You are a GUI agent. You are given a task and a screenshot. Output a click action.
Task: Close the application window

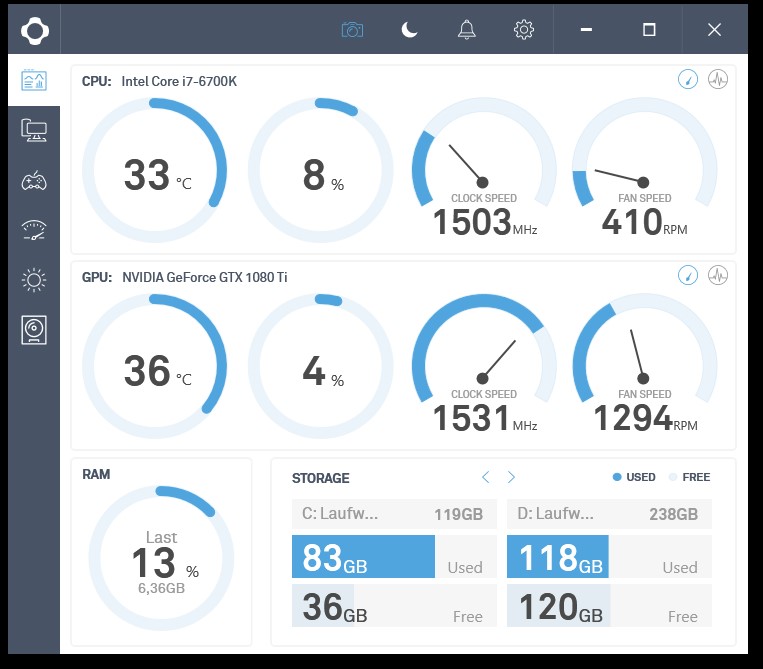(714, 30)
